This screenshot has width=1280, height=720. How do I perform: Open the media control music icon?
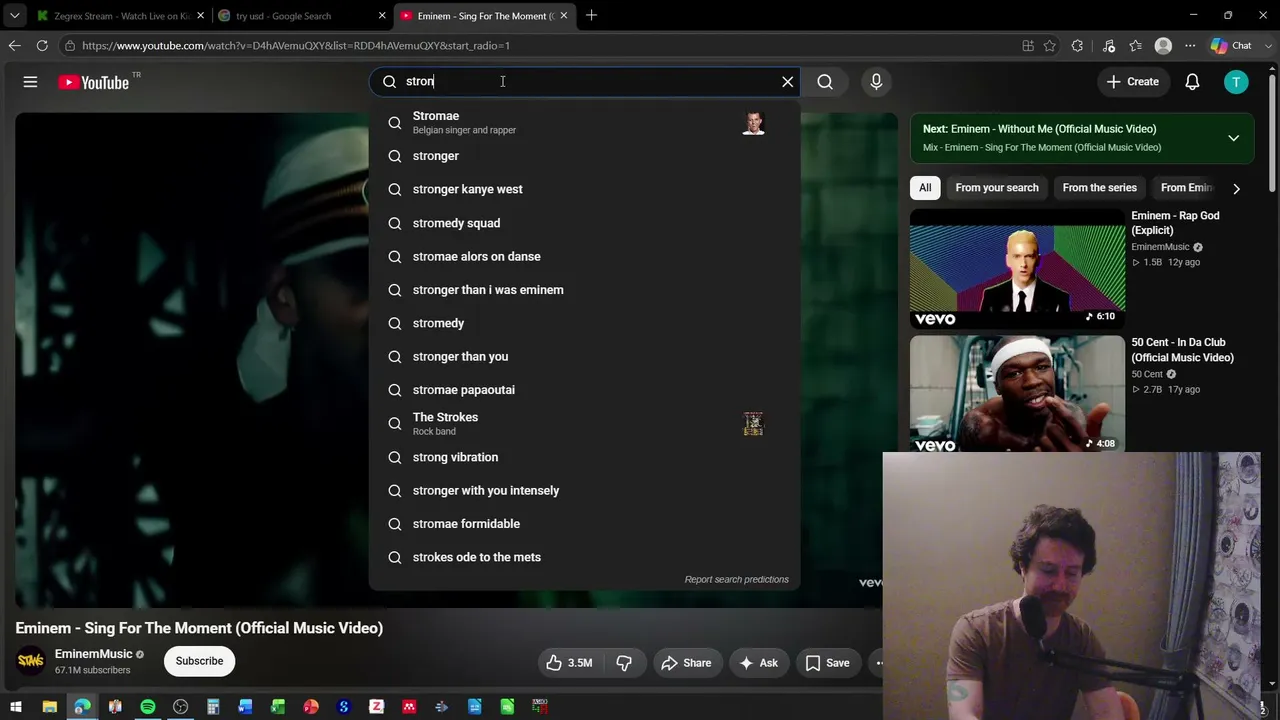[1109, 46]
